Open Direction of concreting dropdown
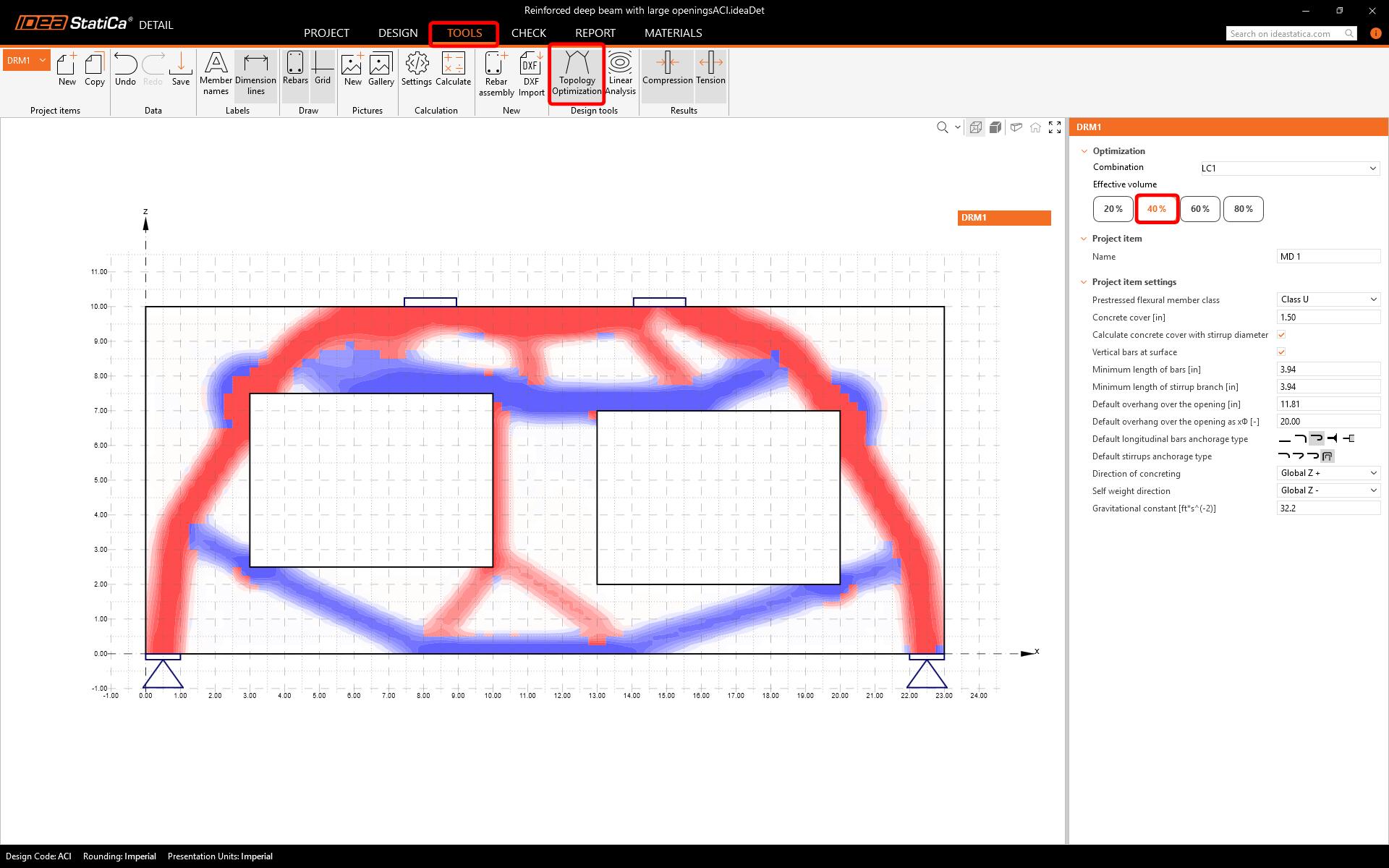This screenshot has height=868, width=1389. (x=1328, y=473)
